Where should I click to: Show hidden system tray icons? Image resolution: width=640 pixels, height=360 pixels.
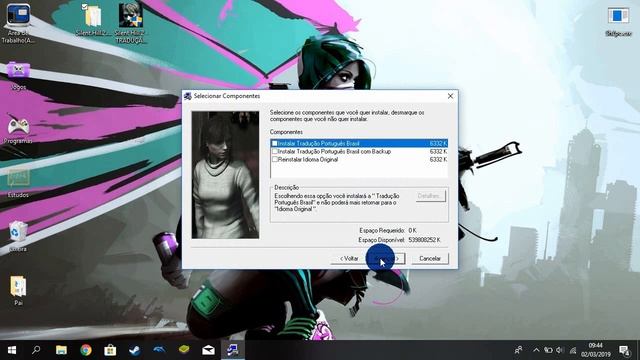[x=536, y=350]
